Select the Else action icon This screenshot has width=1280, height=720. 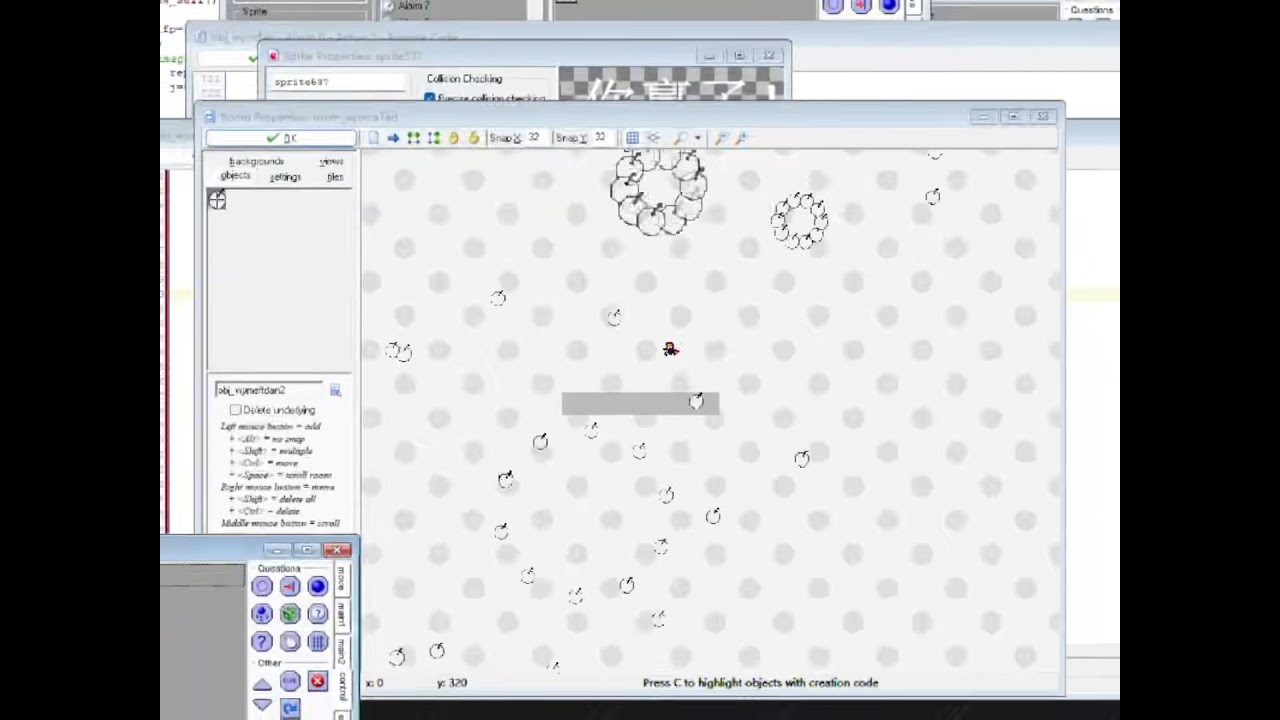click(x=290, y=682)
